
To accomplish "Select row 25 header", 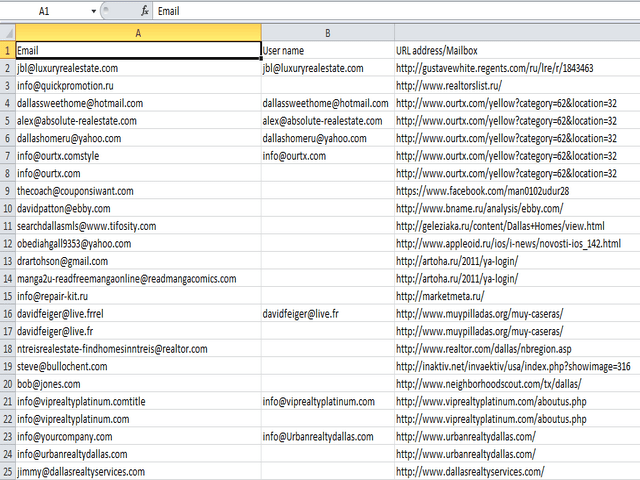I will click(6, 471).
